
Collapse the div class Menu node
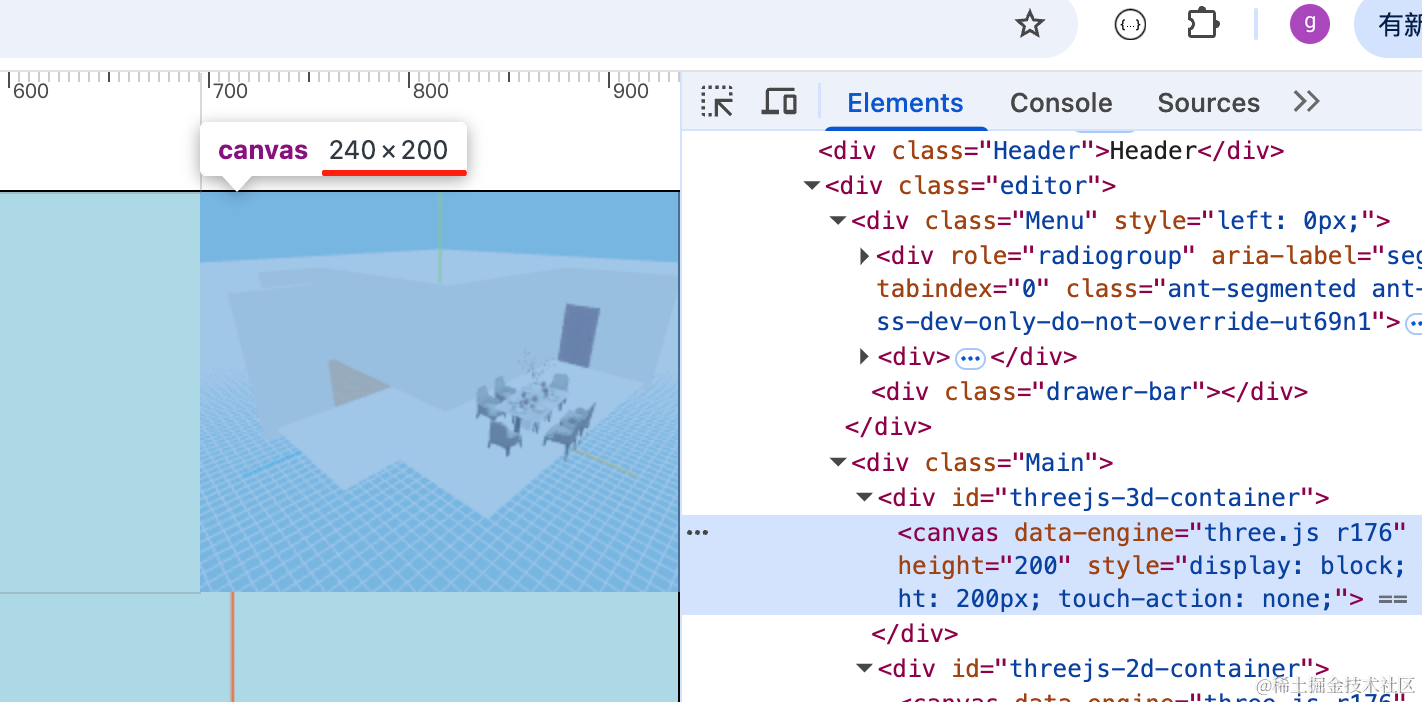pos(838,221)
